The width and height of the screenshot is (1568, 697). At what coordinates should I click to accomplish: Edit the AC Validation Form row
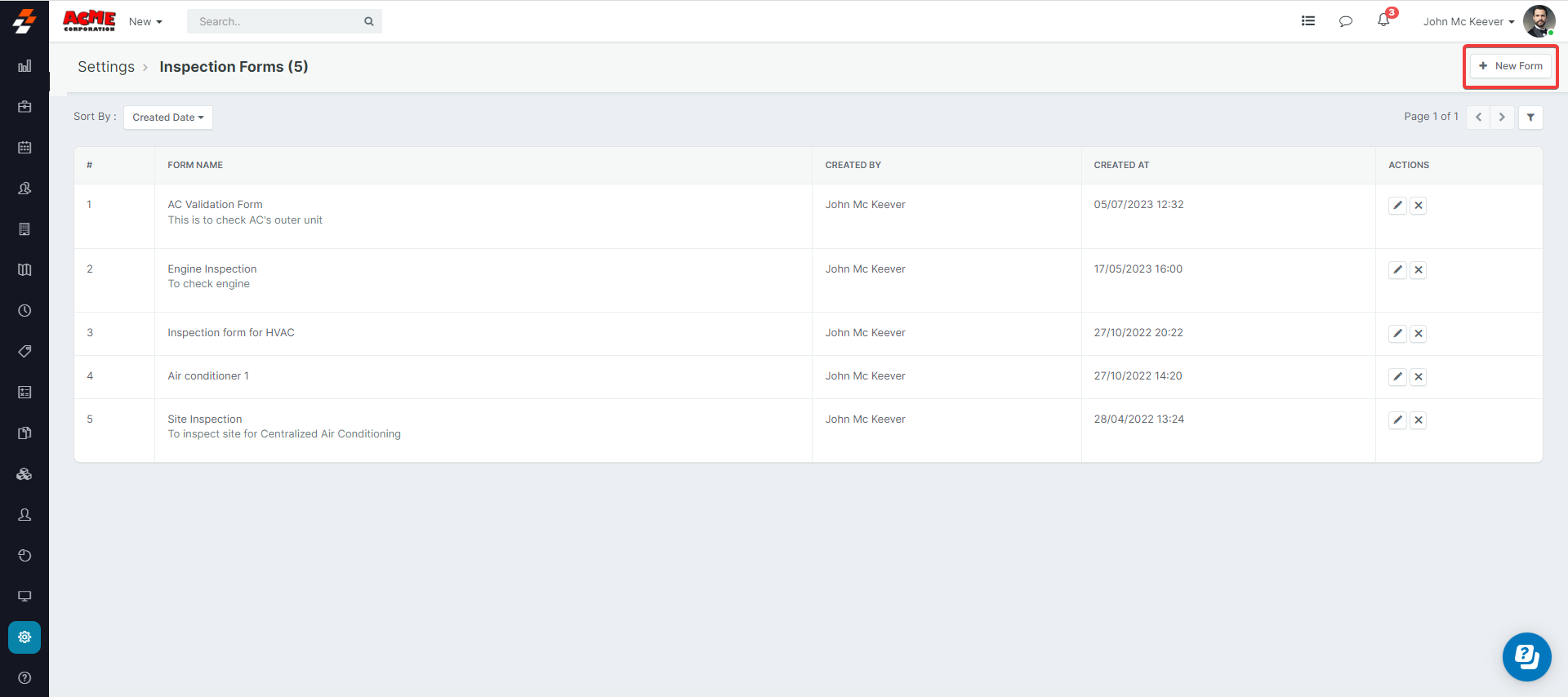click(x=1397, y=206)
